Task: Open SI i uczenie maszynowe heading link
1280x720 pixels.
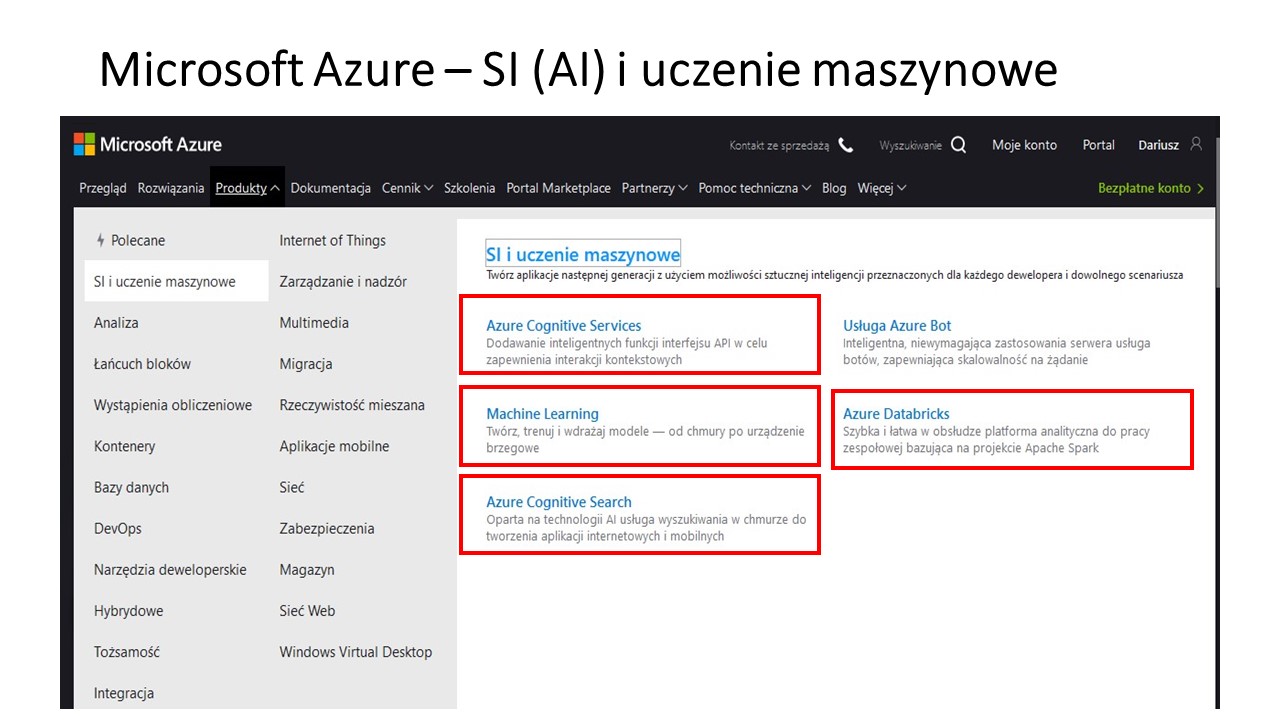Action: (x=583, y=254)
